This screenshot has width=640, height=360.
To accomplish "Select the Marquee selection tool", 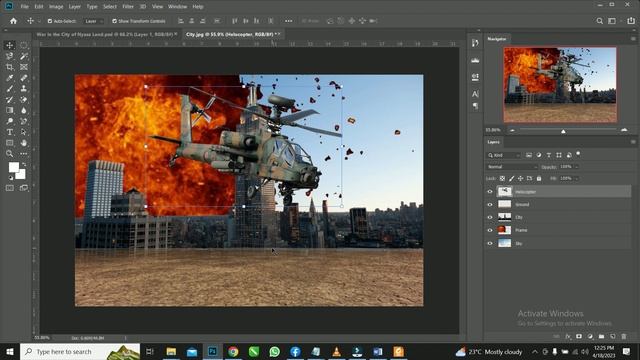I will click(24, 45).
